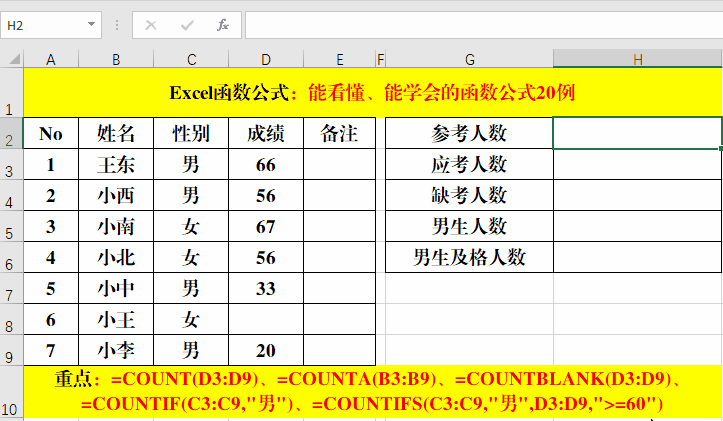Select row 1 header
723x421 pixels.
pos(11,92)
